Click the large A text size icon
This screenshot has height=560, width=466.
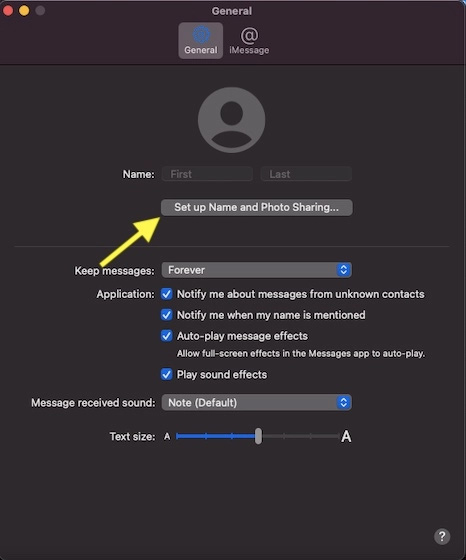click(346, 436)
